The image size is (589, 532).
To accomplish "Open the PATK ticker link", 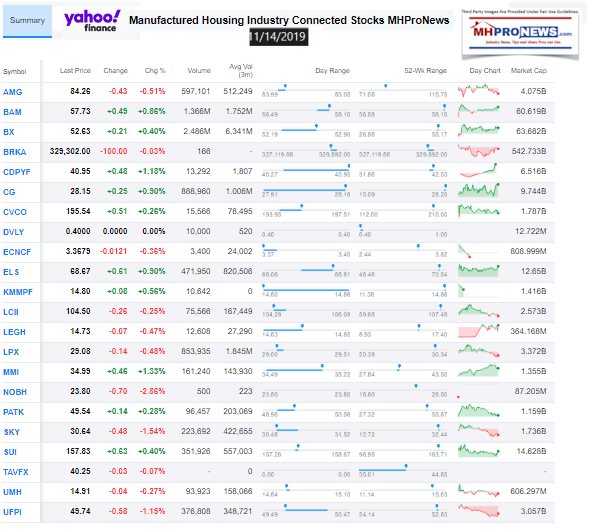I will click(x=14, y=412).
